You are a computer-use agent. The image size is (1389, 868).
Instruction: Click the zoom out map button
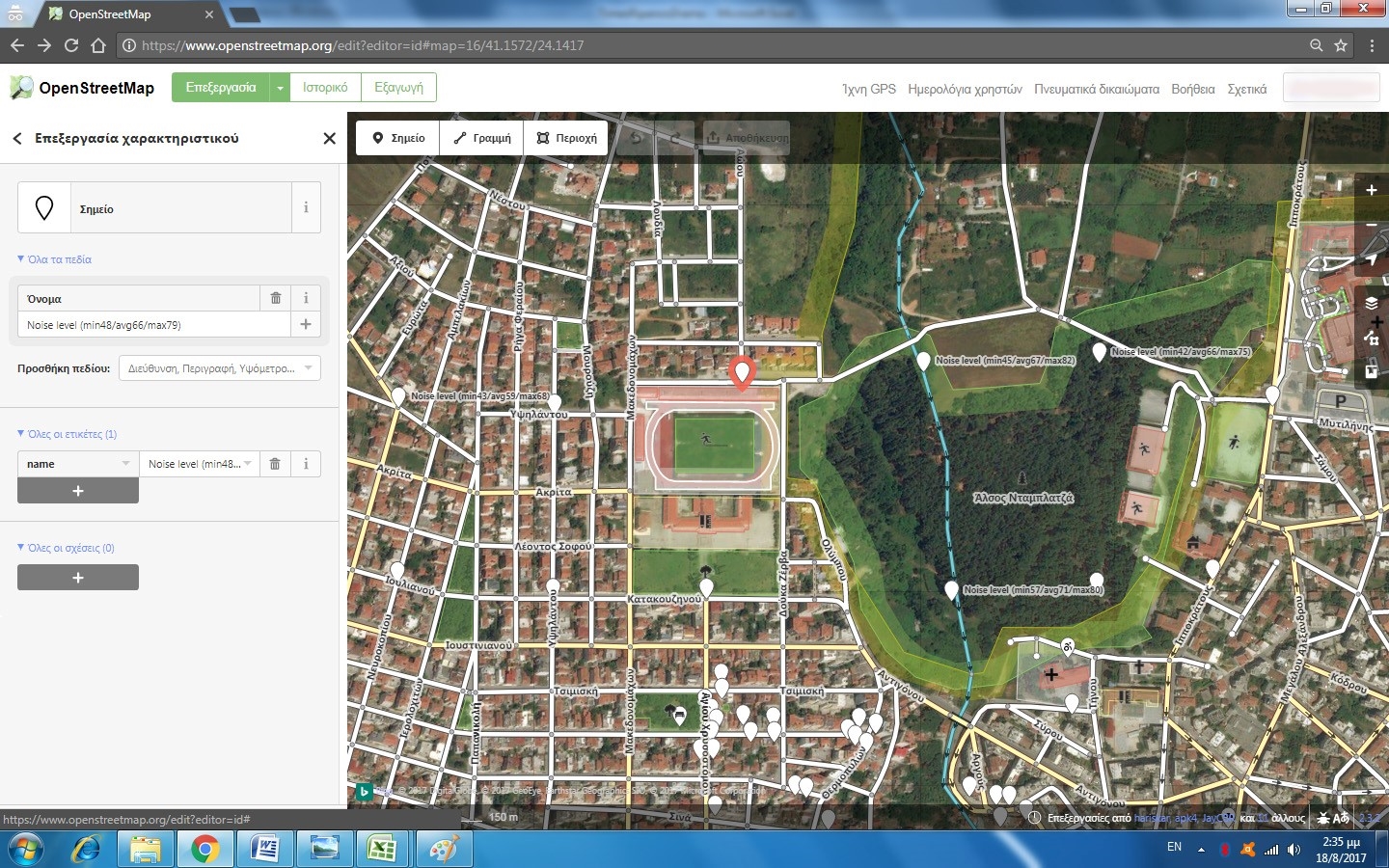click(x=1371, y=225)
